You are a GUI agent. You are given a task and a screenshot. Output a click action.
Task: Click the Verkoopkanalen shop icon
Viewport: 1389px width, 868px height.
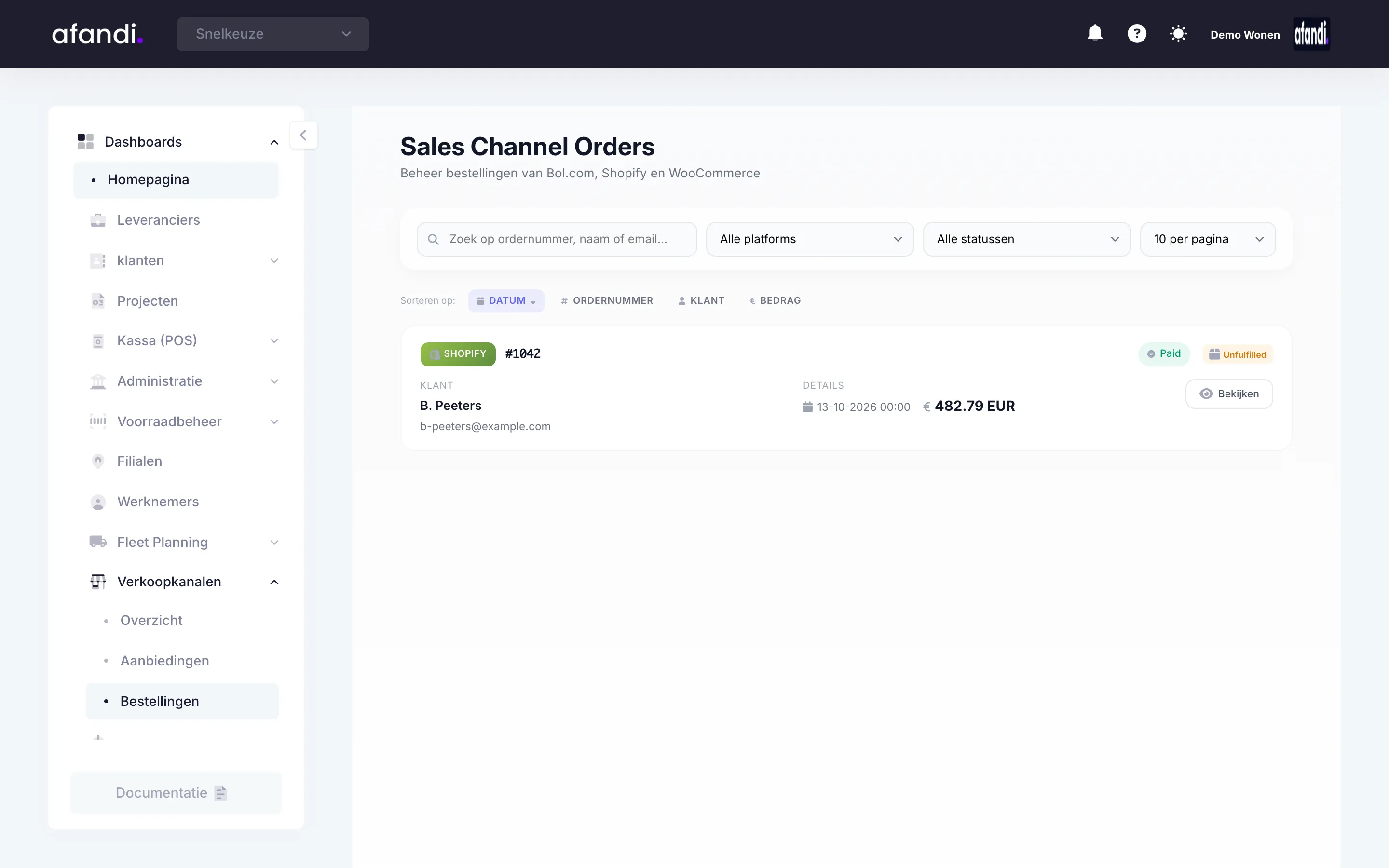coord(98,582)
